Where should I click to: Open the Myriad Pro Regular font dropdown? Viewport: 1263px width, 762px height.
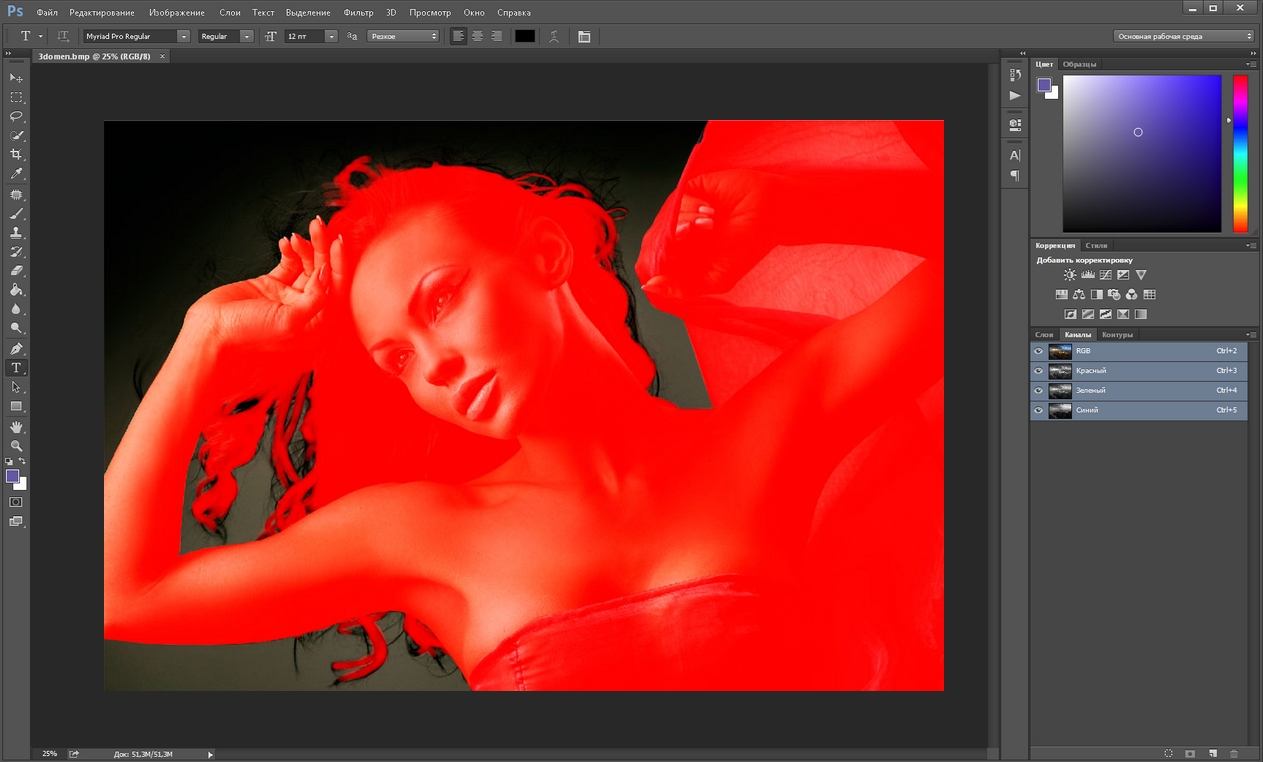[183, 36]
